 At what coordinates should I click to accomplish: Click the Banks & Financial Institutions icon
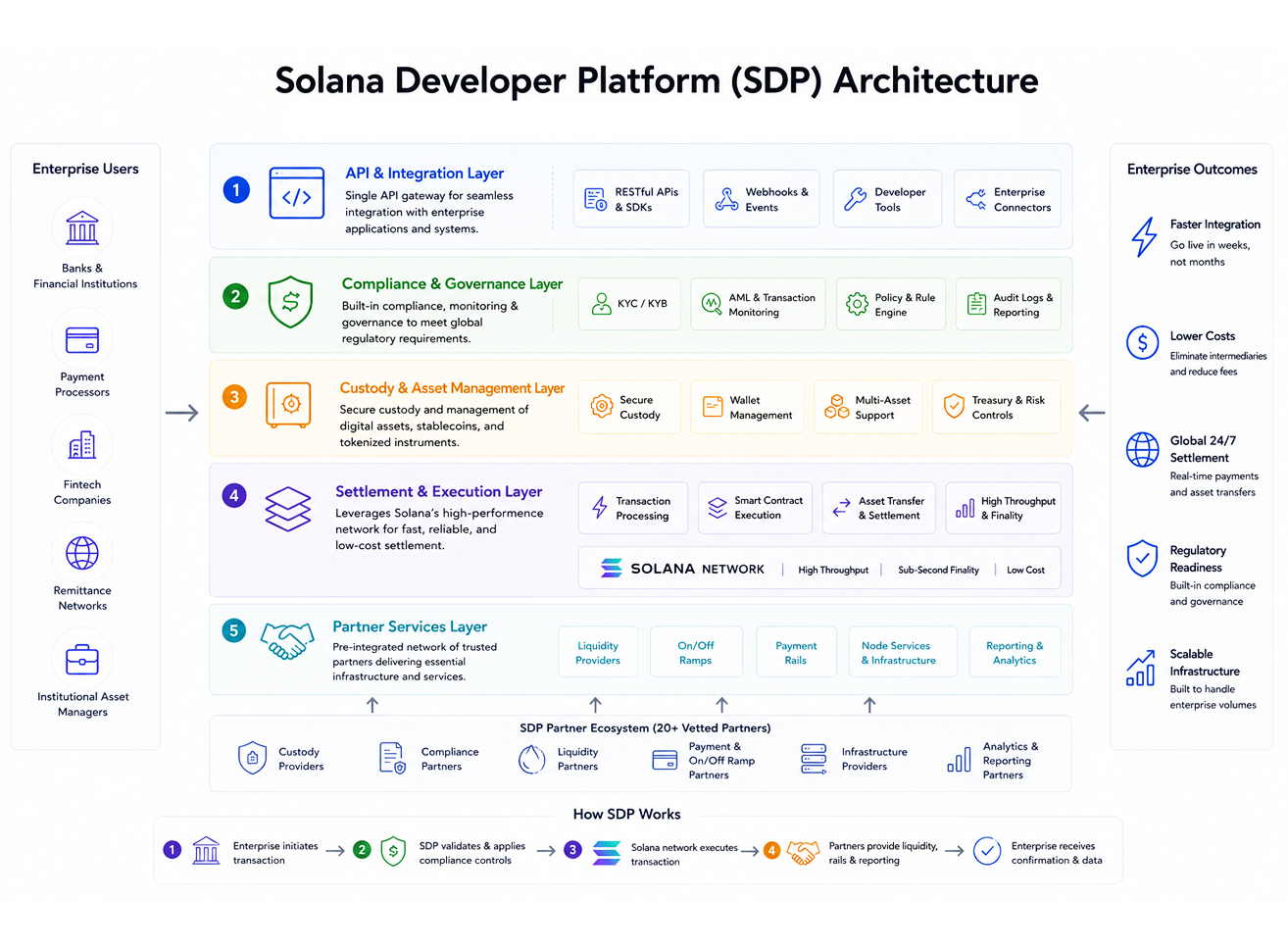pyautogui.click(x=82, y=228)
